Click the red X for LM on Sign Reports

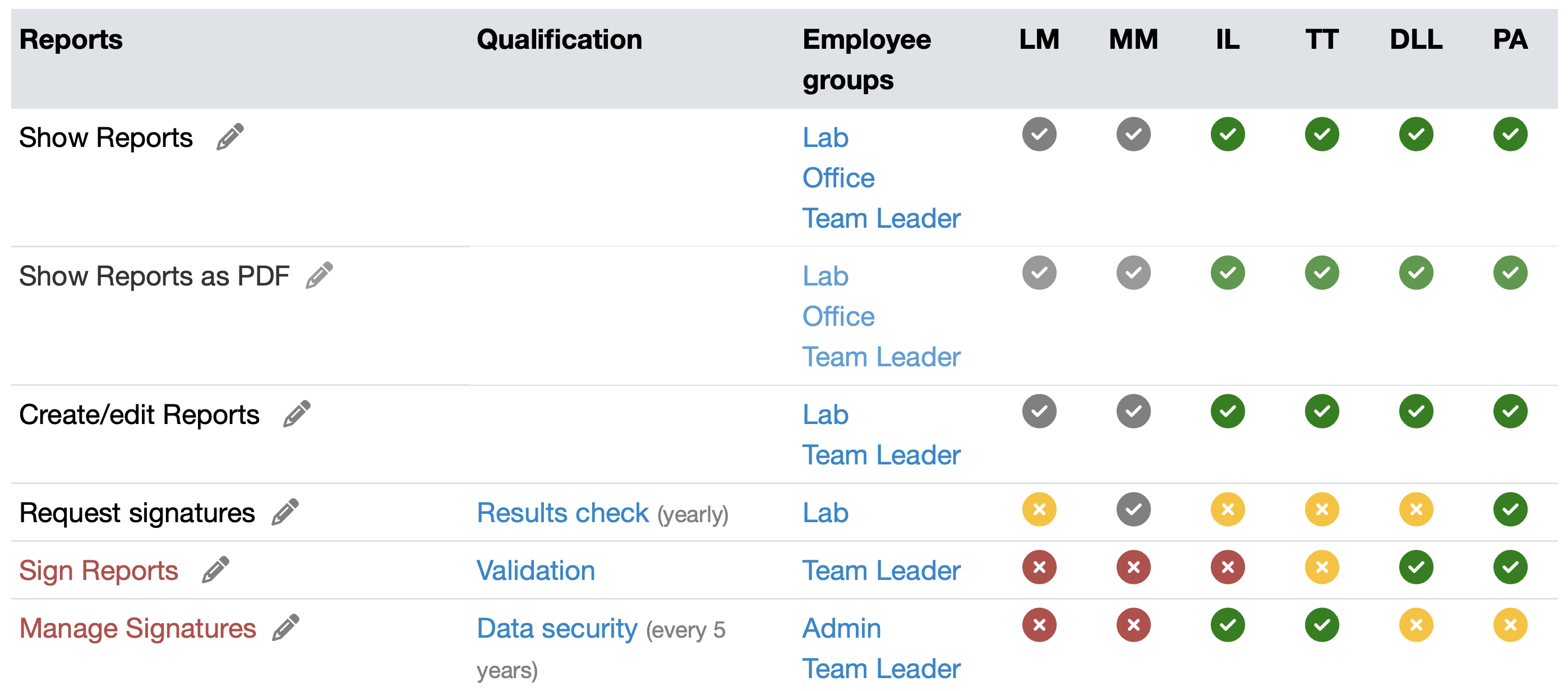point(1039,567)
